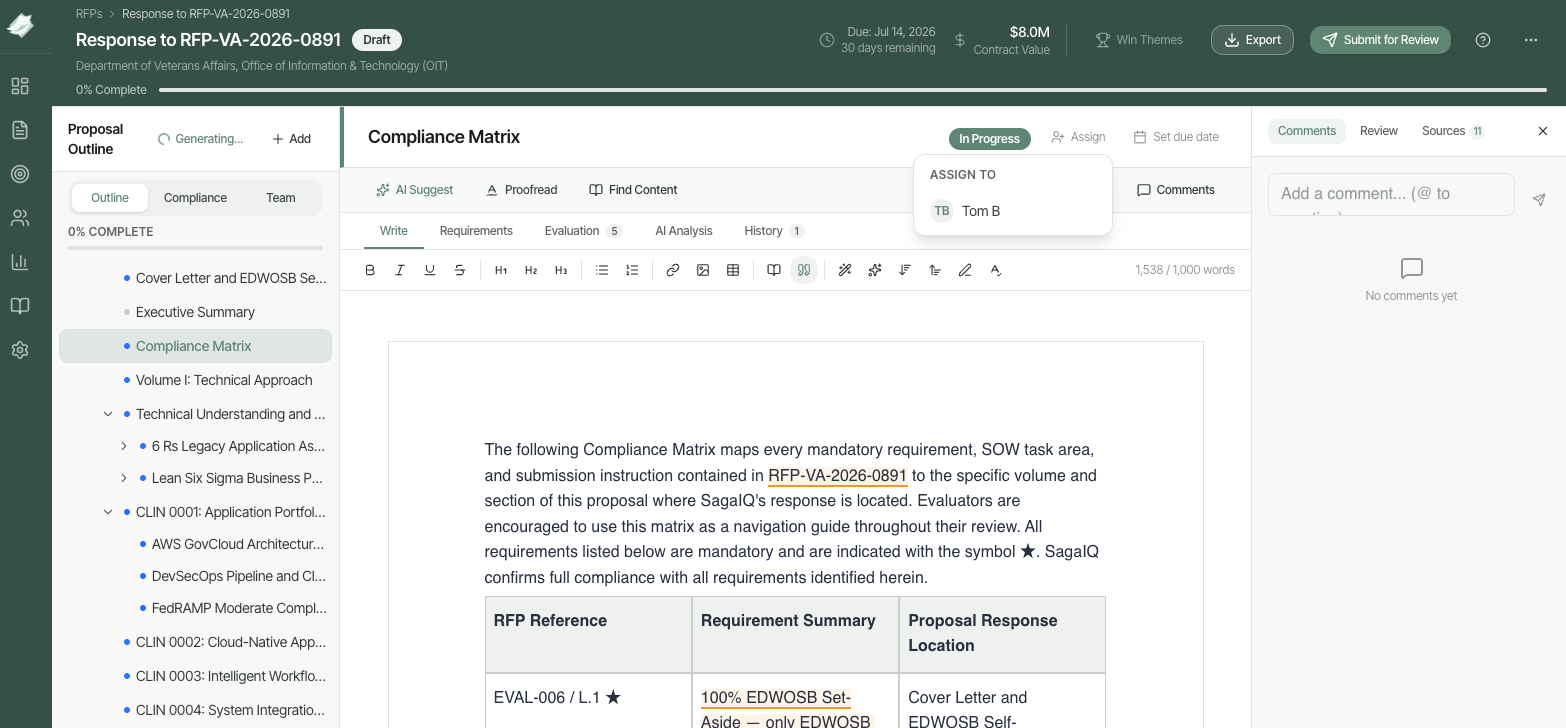1566x728 pixels.
Task: Toggle bulleted list formatting
Action: click(602, 270)
